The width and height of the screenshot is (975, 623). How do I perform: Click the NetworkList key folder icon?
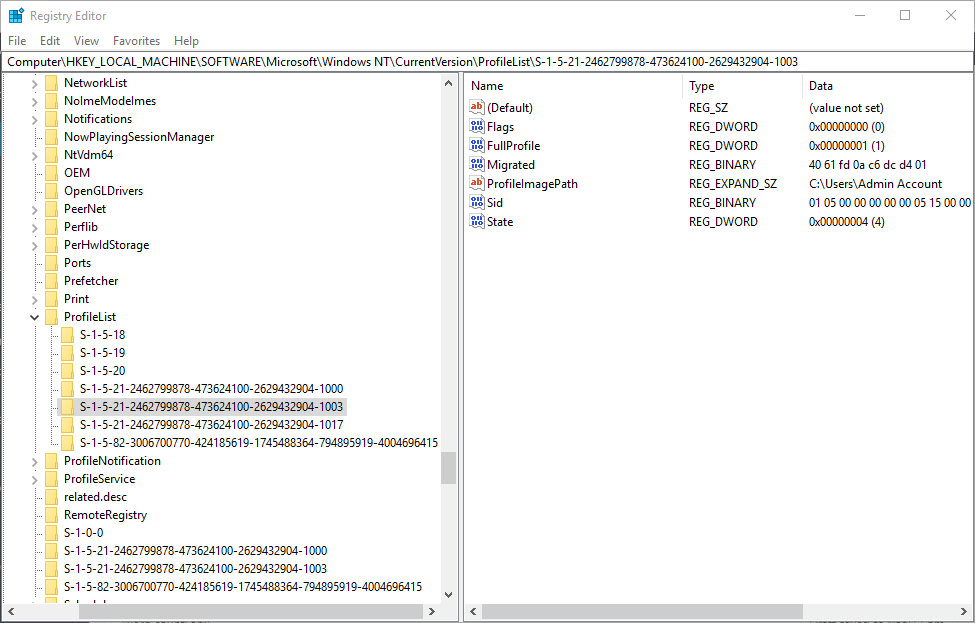click(x=52, y=83)
